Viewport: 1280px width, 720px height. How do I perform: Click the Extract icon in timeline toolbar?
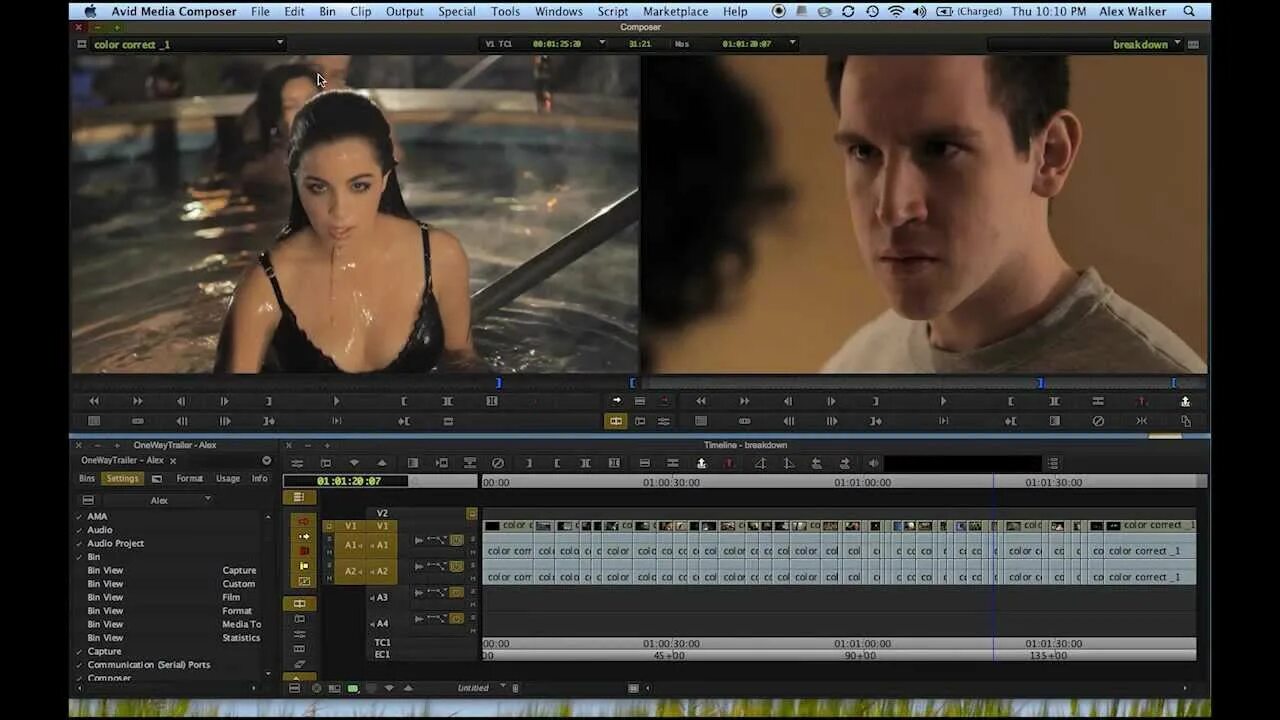tap(701, 463)
